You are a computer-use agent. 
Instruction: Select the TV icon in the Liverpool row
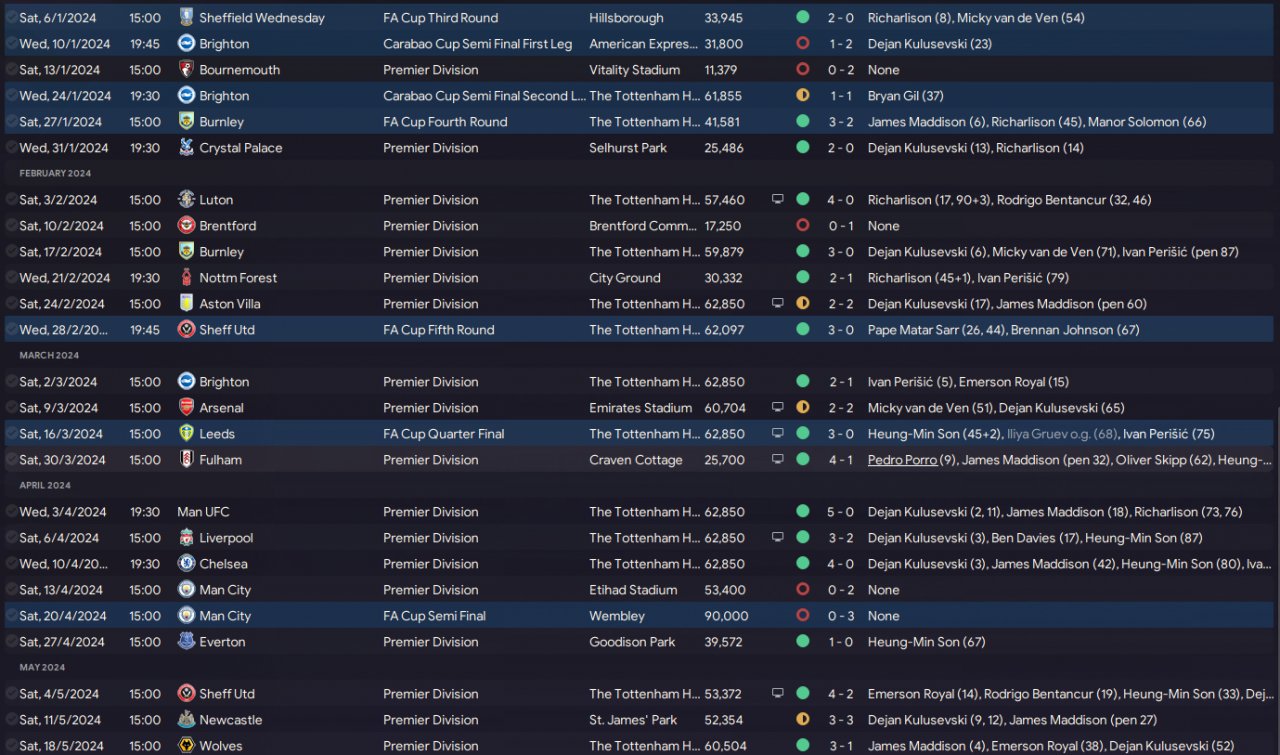pos(777,538)
